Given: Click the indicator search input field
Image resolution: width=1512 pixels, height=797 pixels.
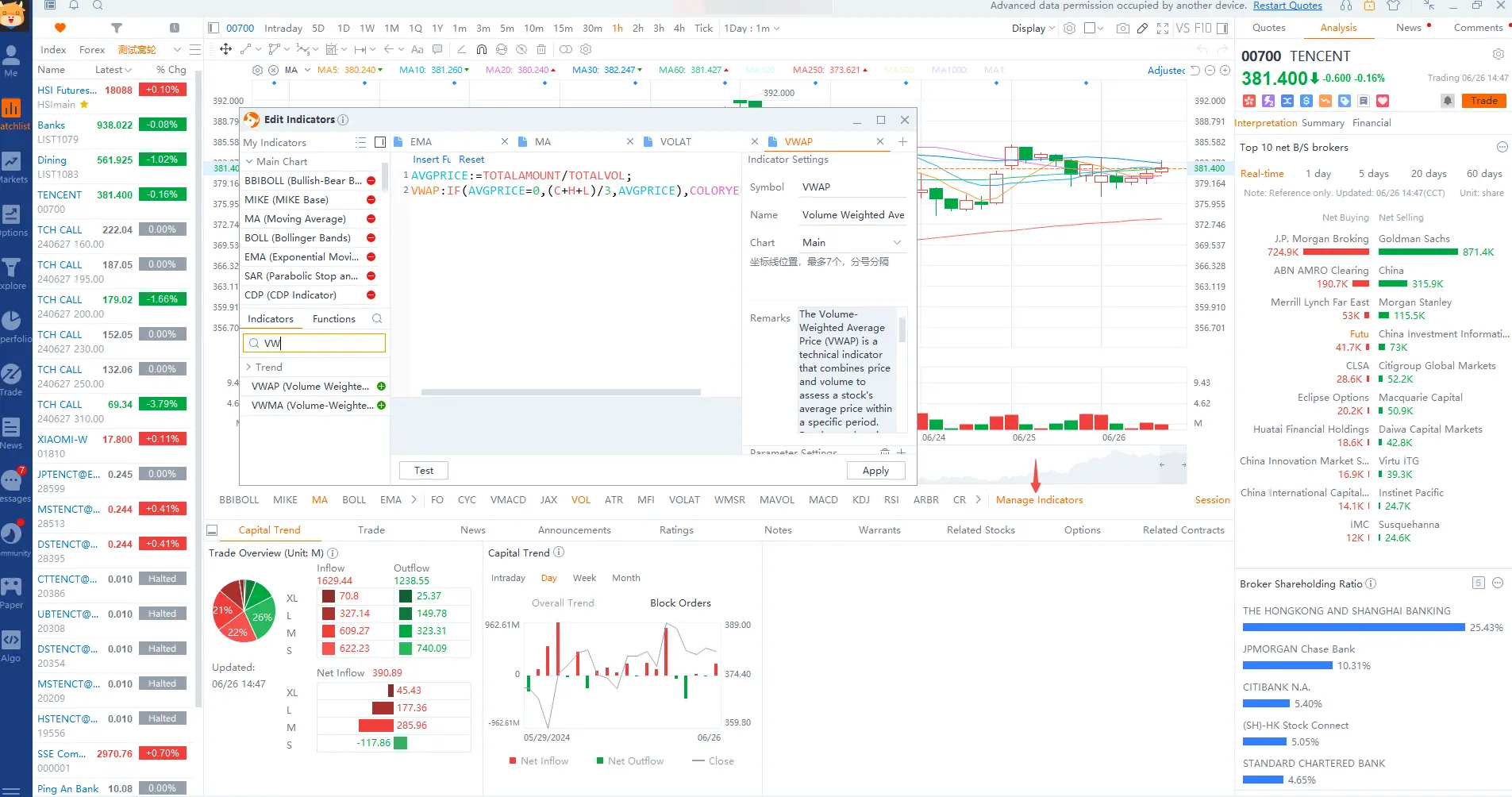Looking at the screenshot, I should coord(314,343).
